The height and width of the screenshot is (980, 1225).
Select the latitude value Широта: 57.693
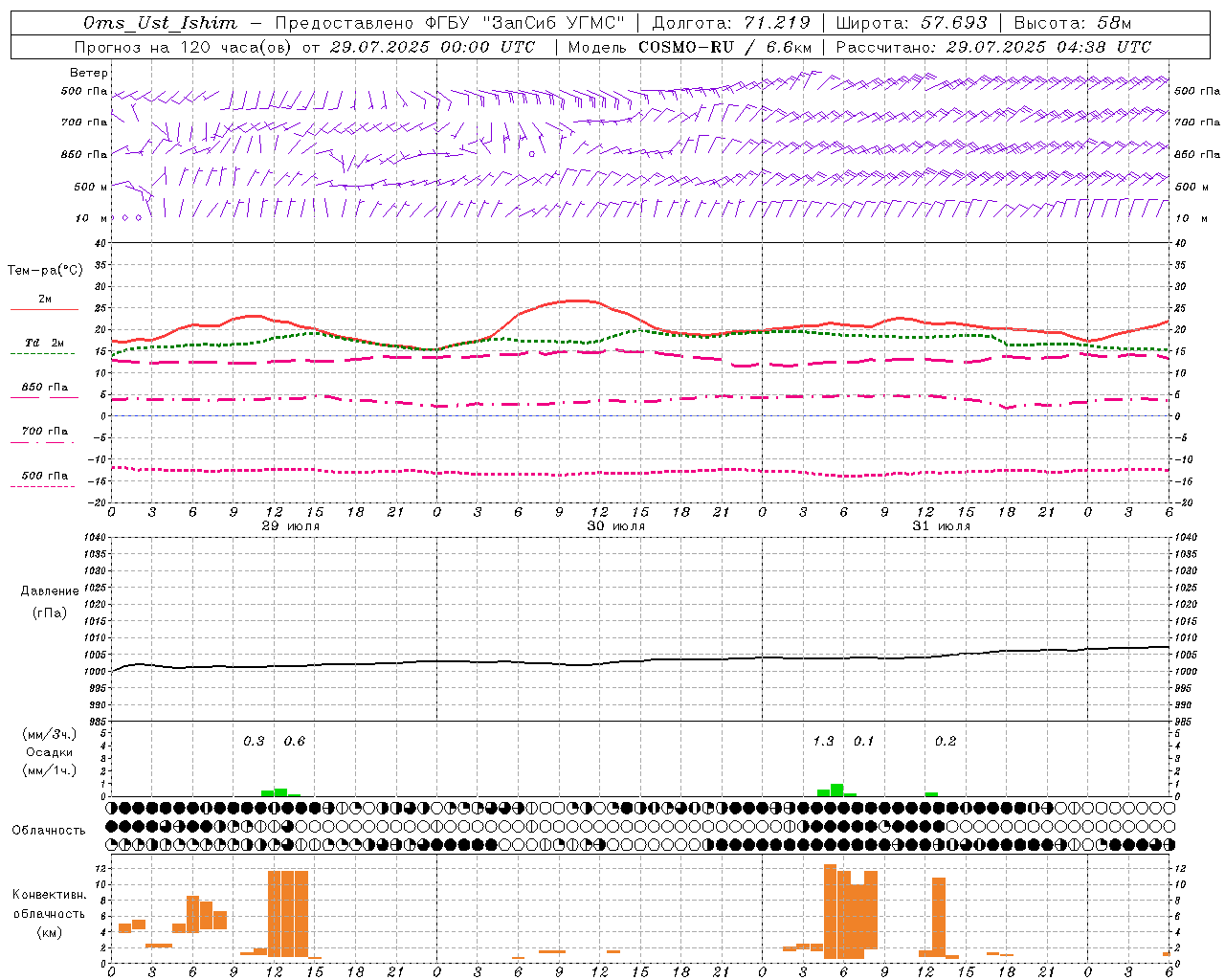pyautogui.click(x=911, y=23)
